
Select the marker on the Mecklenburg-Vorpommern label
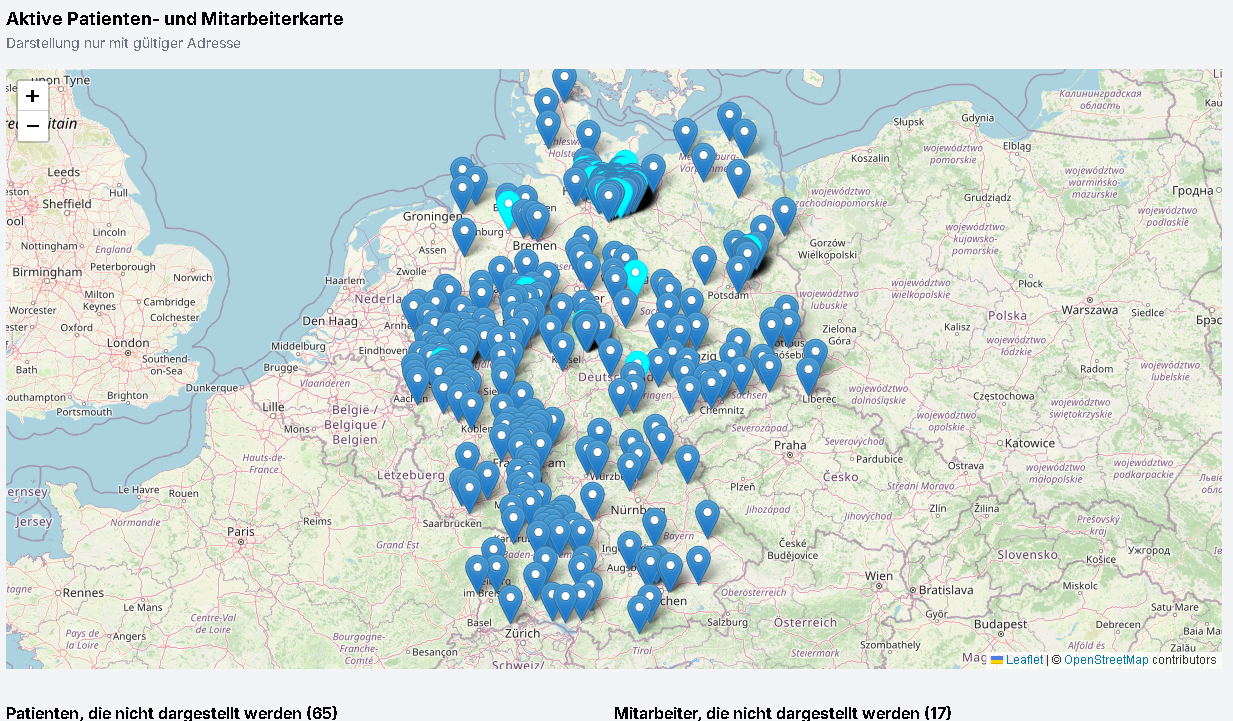coord(704,162)
